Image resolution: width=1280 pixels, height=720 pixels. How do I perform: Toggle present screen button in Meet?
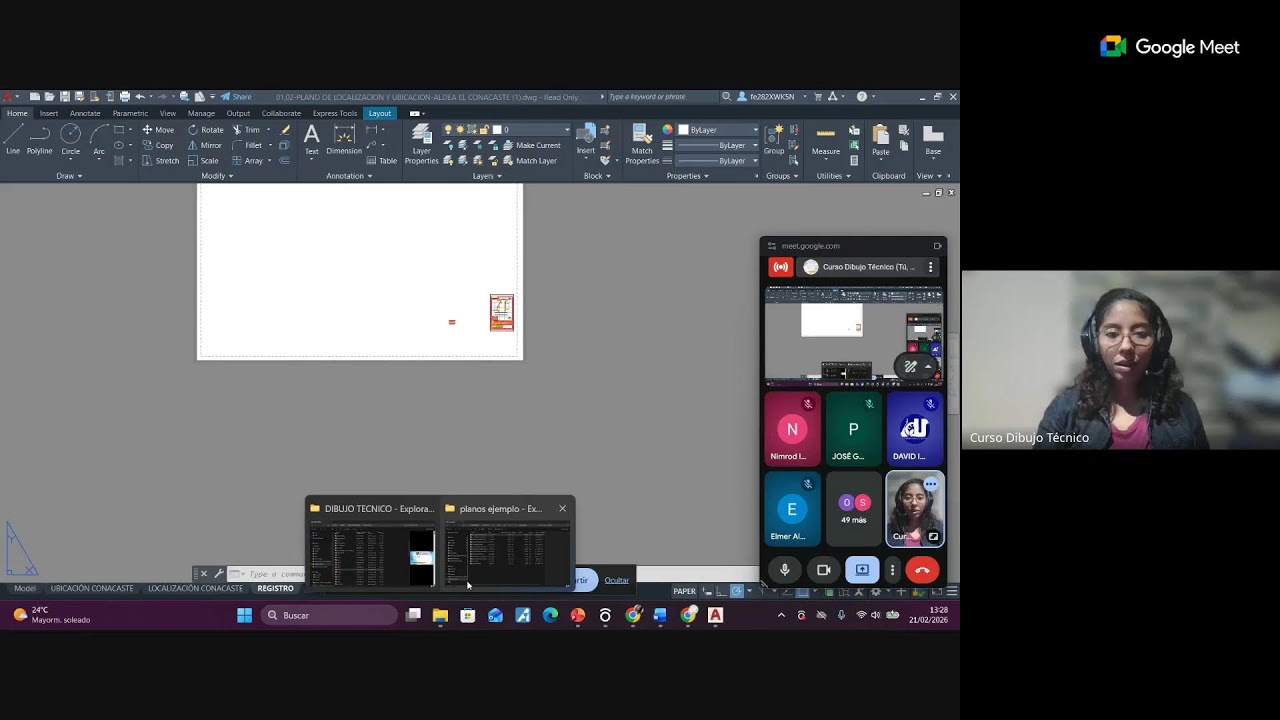861,570
